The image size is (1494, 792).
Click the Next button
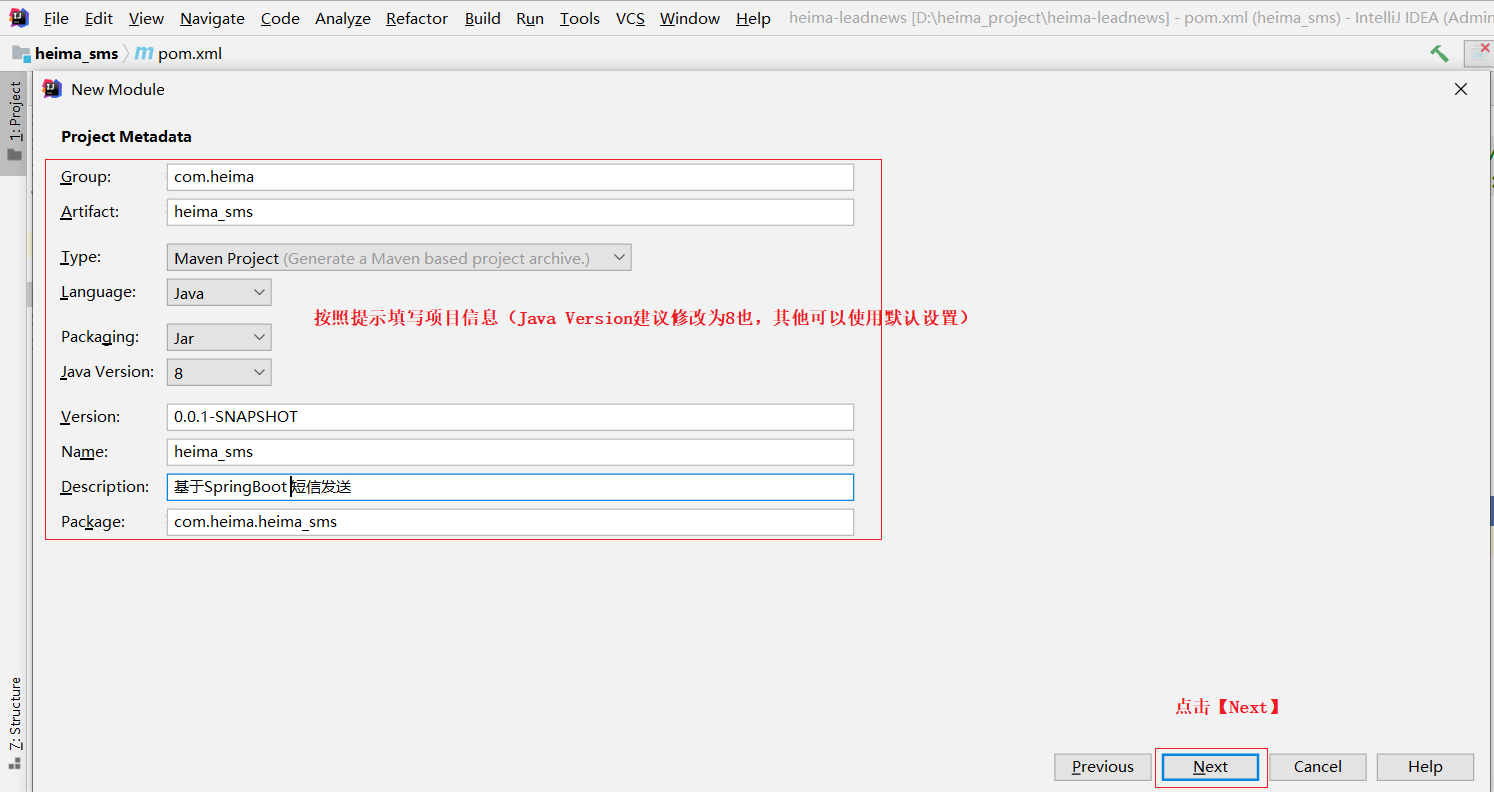coord(1210,767)
